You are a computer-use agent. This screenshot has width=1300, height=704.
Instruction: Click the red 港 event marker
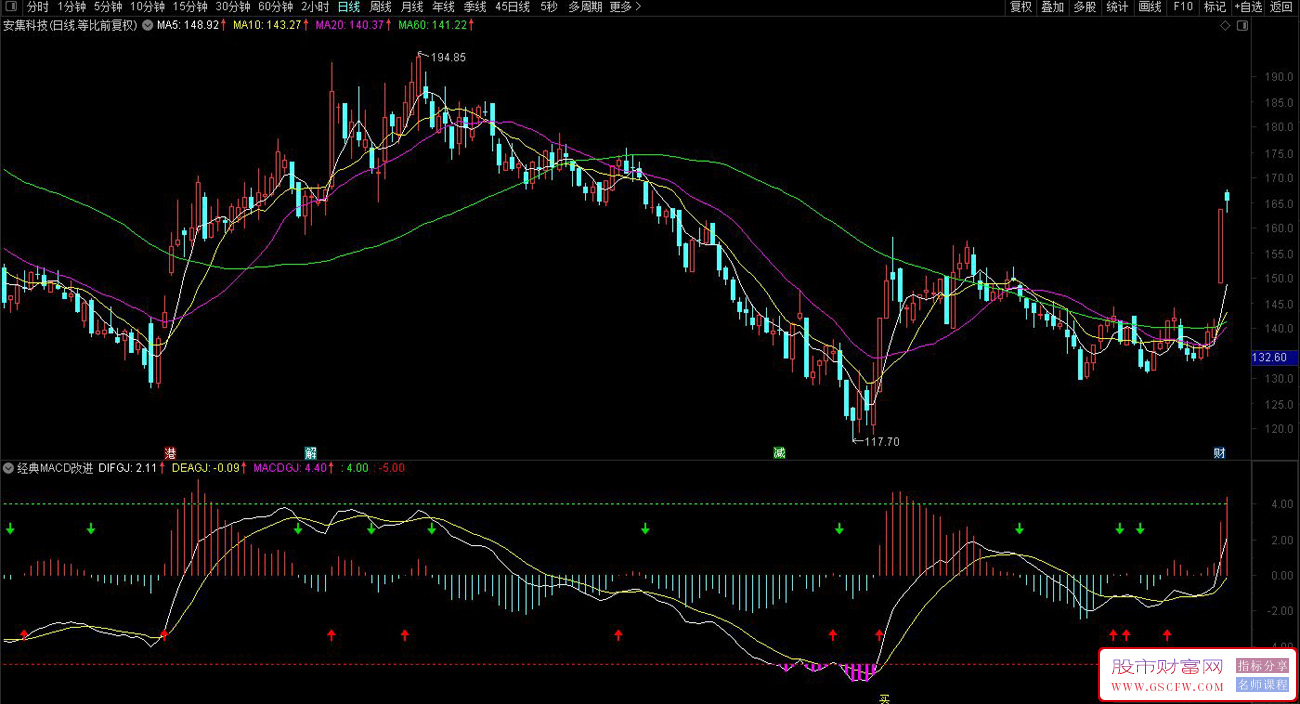(x=170, y=453)
